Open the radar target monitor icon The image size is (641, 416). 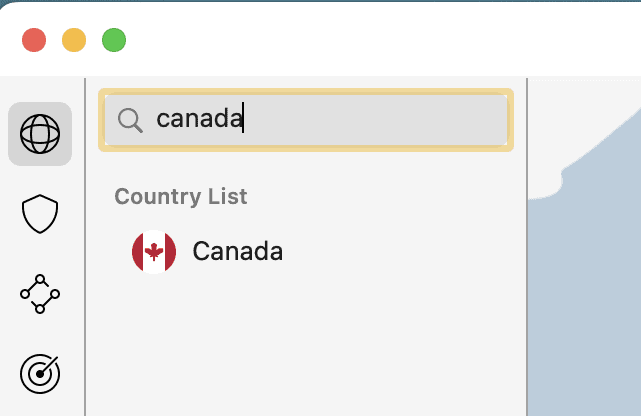click(x=40, y=374)
